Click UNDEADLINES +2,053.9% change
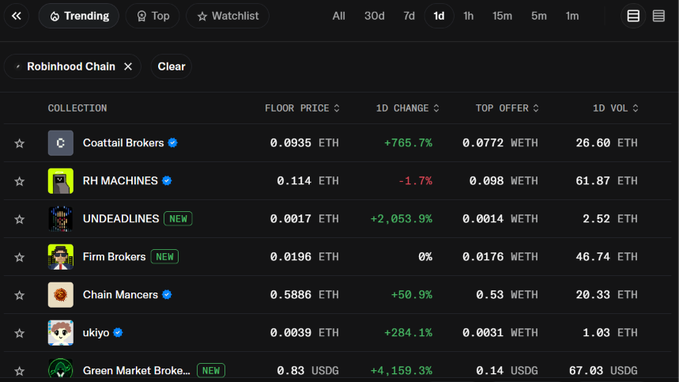Screen dimensions: 679x382 (401, 219)
